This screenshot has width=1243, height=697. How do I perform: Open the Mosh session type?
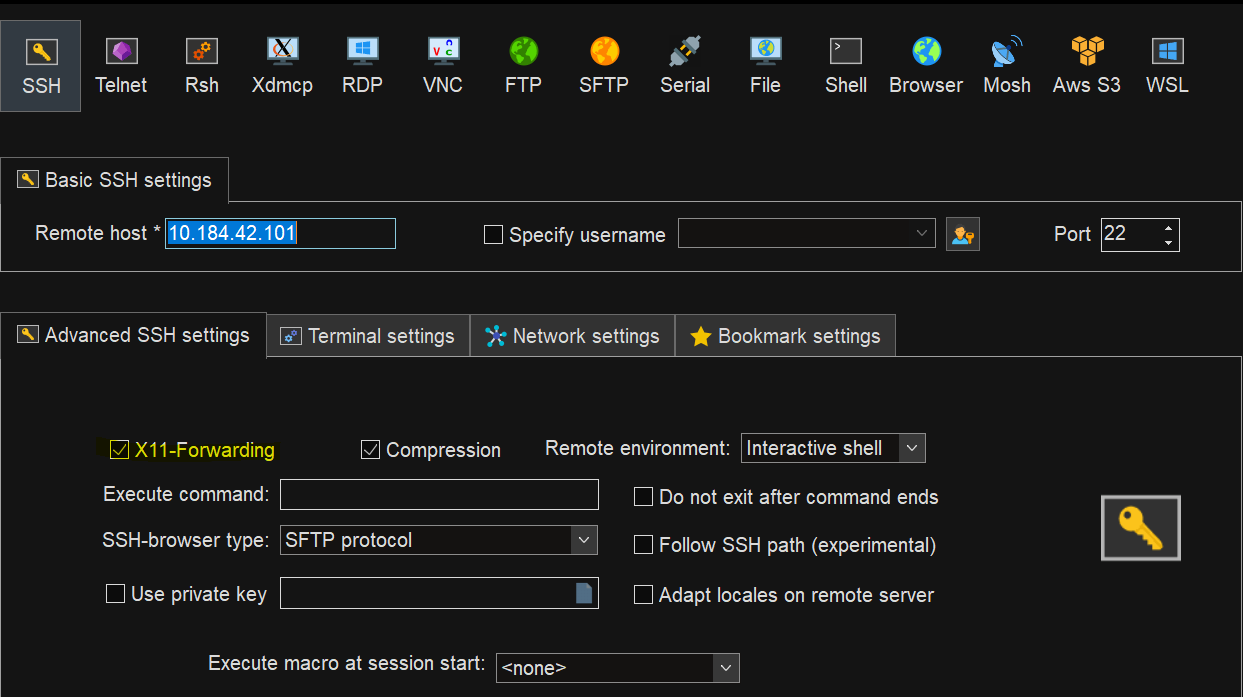coord(1007,63)
